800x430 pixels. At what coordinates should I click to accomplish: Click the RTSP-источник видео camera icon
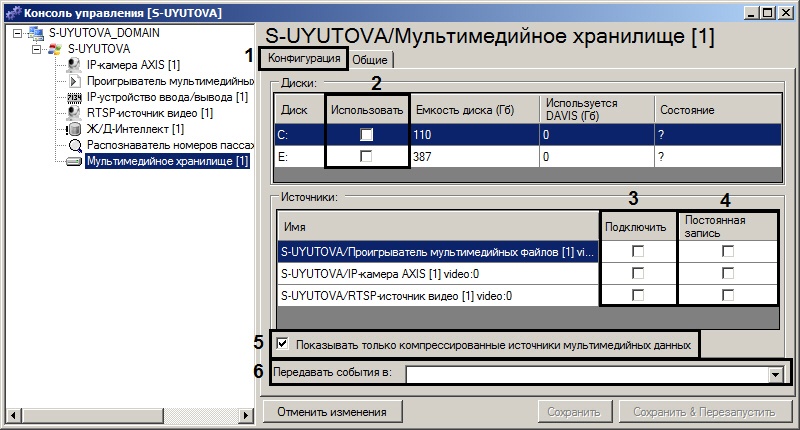[x=74, y=113]
